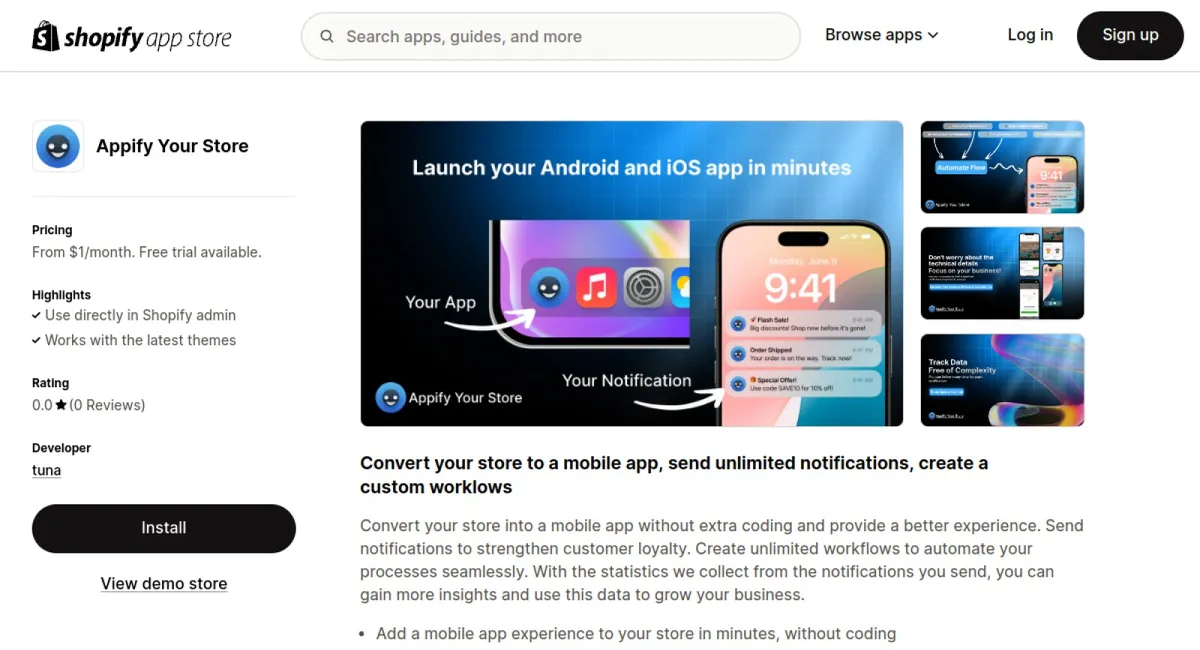The height and width of the screenshot is (650, 1200).
Task: Open the tuna developer link
Action: [46, 470]
